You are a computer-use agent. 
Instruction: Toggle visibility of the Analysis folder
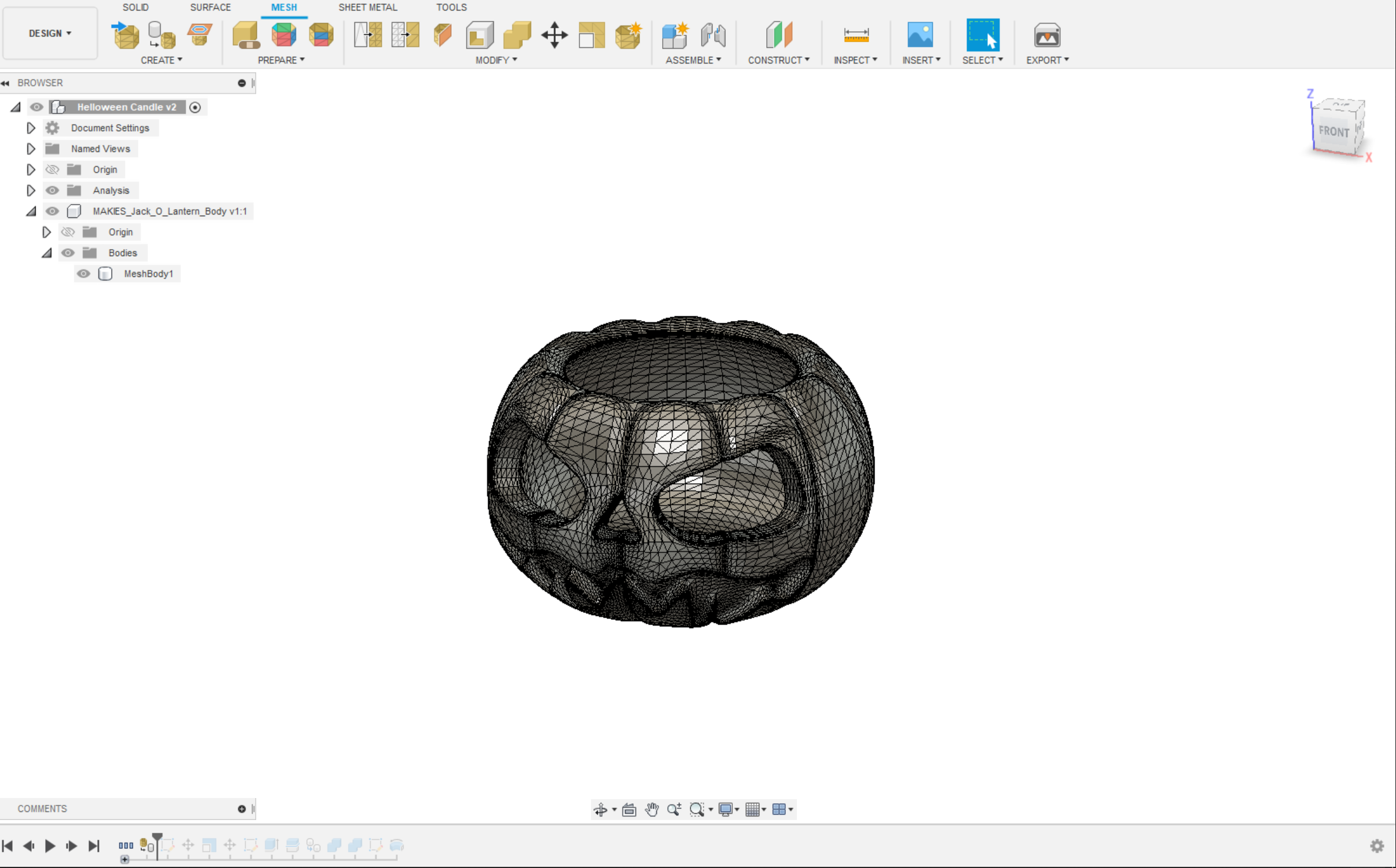52,190
